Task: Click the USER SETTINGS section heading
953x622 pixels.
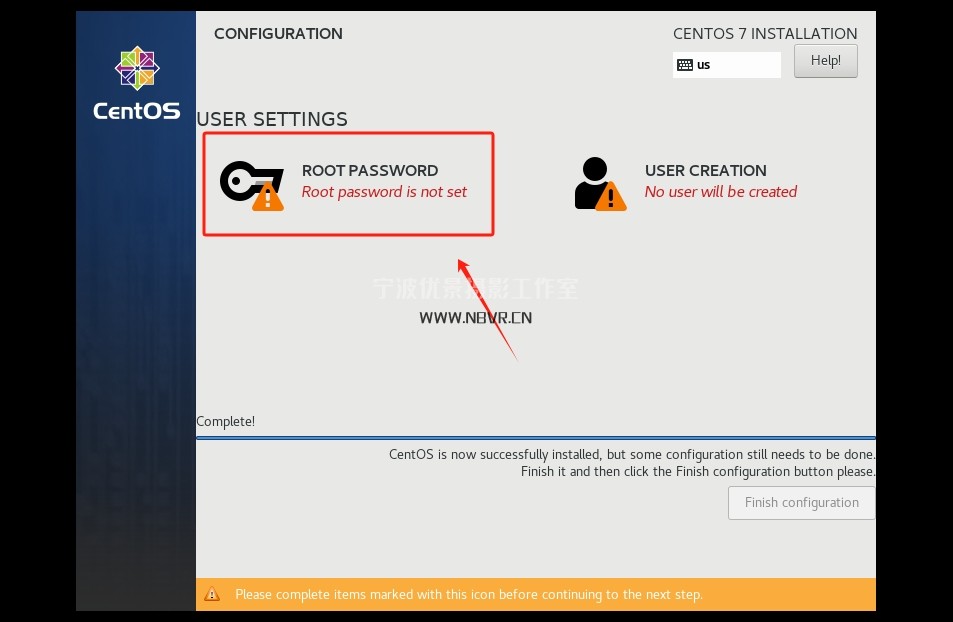Action: [272, 119]
